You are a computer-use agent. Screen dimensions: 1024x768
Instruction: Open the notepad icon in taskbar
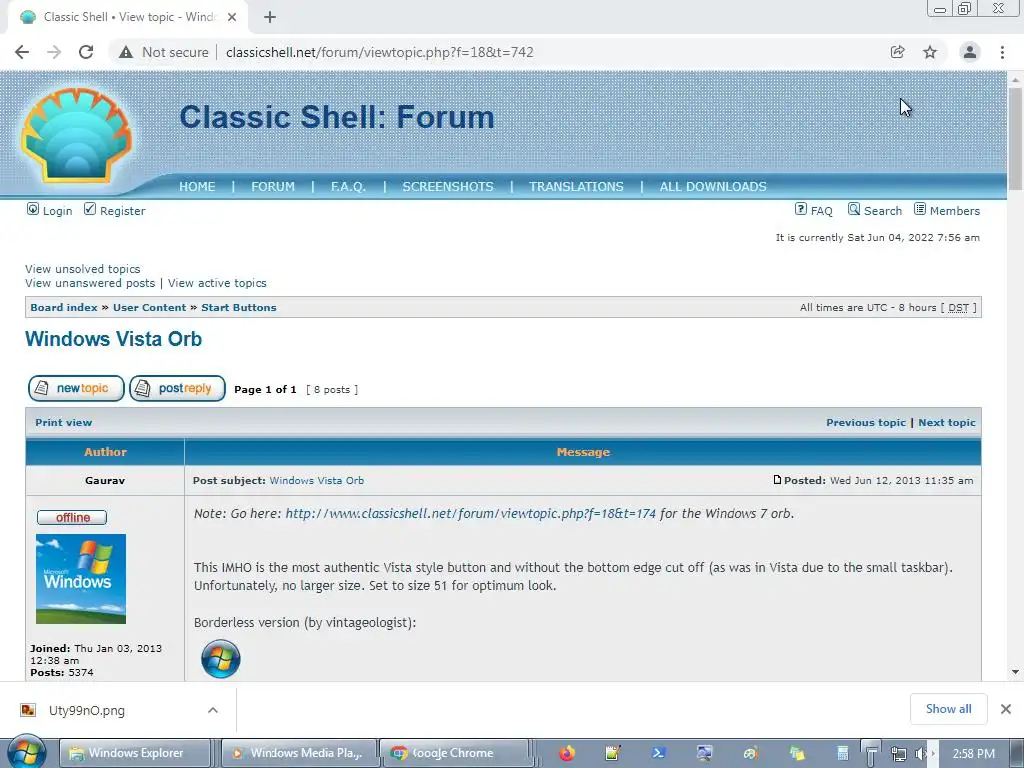coord(613,753)
